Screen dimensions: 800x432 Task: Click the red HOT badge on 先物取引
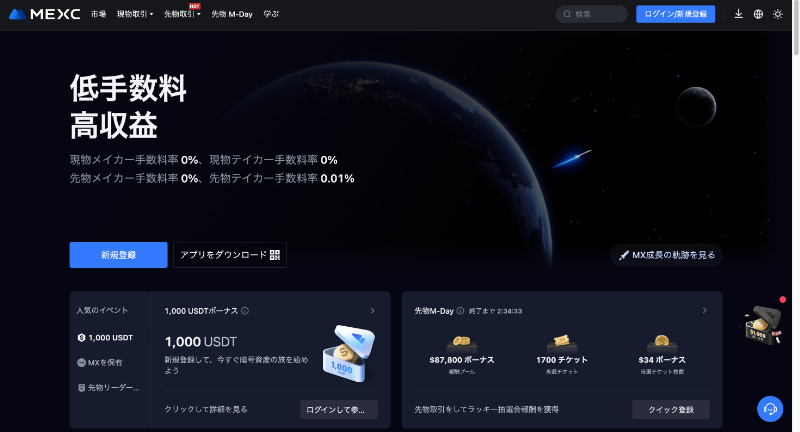point(194,6)
